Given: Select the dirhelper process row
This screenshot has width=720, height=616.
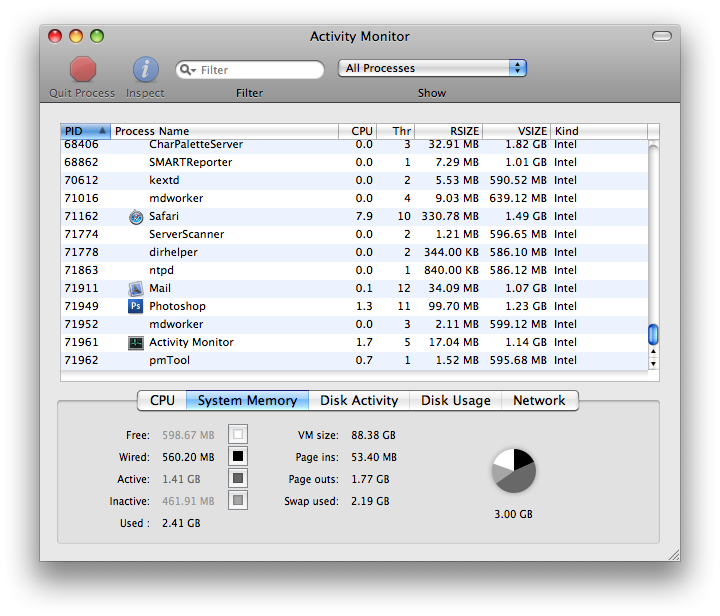Looking at the screenshot, I should [x=354, y=252].
